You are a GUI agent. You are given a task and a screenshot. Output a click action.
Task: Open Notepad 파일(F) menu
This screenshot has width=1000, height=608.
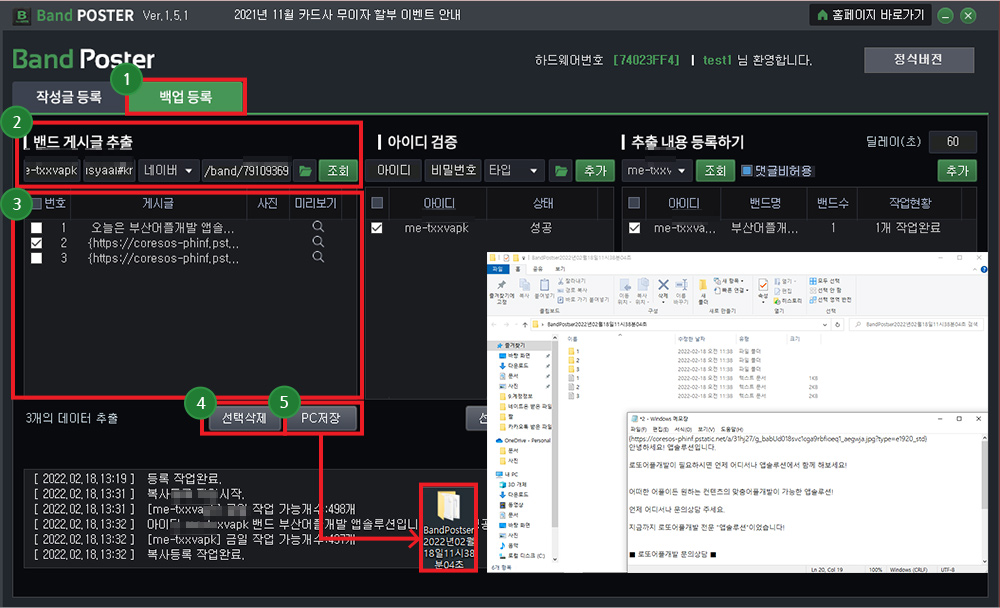point(639,429)
